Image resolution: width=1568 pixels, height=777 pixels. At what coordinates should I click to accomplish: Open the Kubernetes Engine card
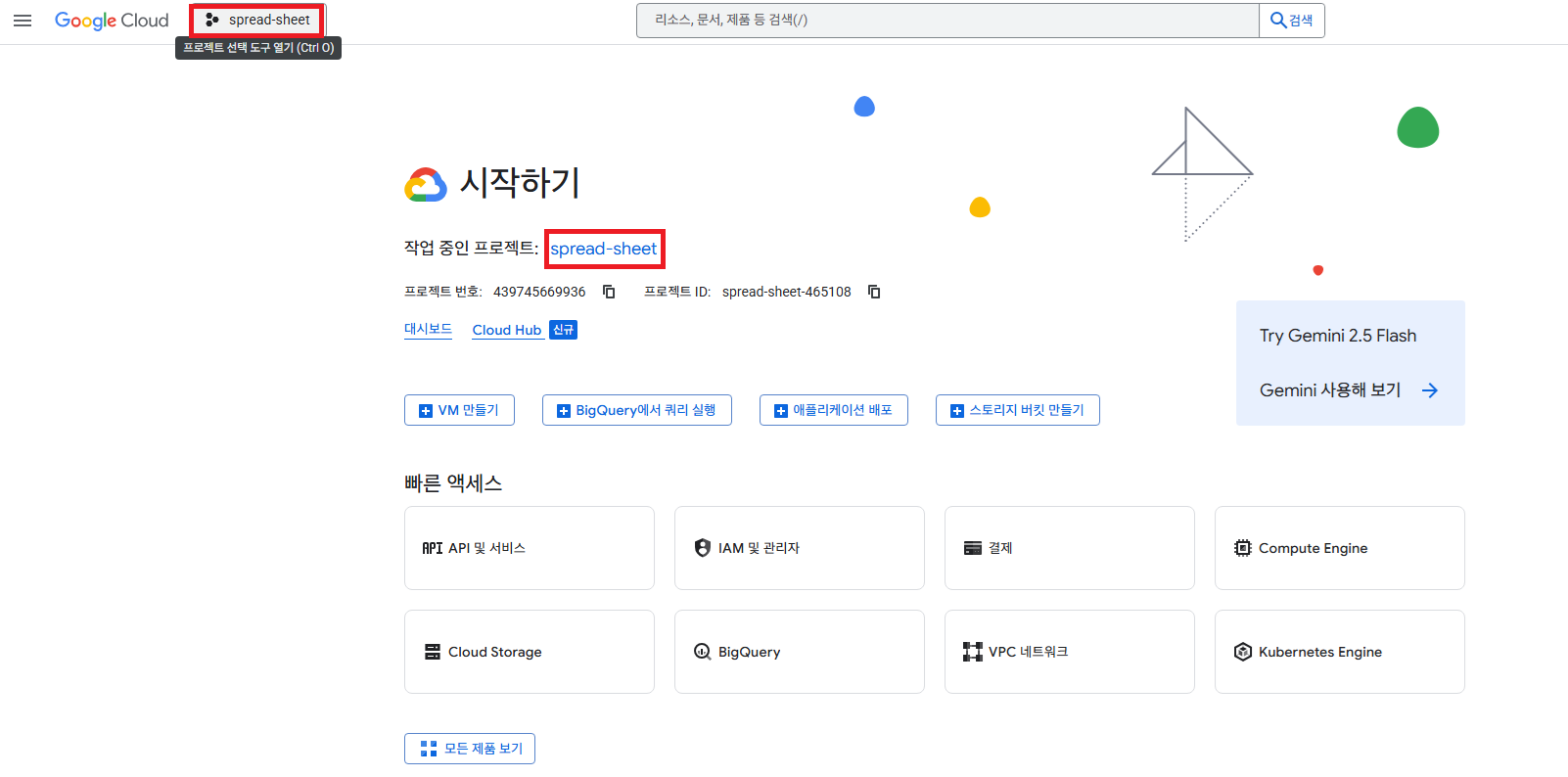(x=1340, y=652)
